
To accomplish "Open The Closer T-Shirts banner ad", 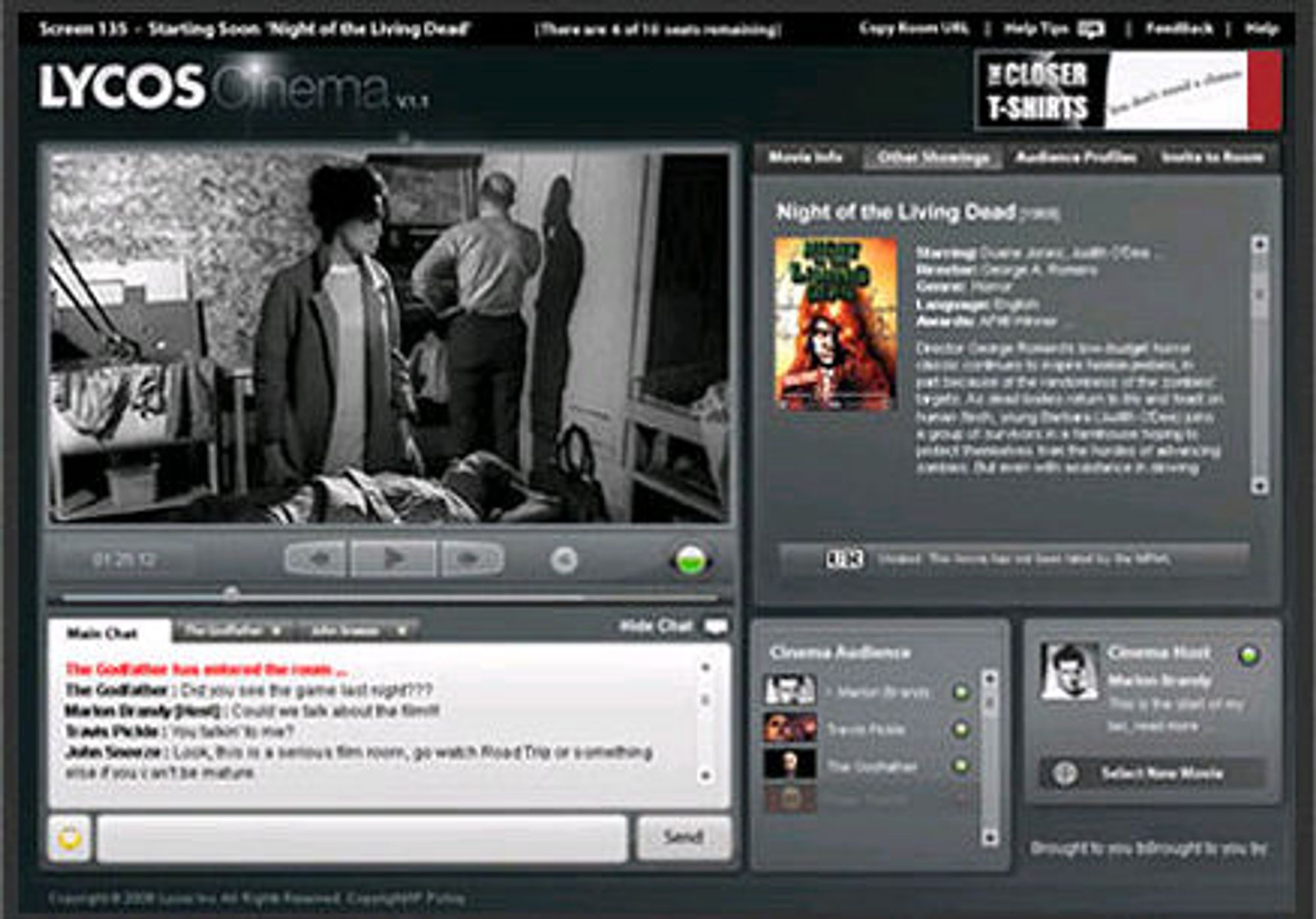I will point(1128,90).
